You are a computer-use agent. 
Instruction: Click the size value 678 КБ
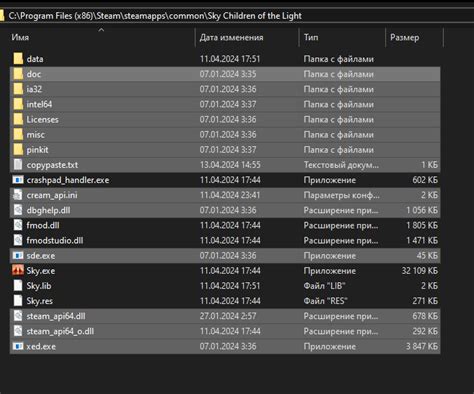tap(425, 316)
